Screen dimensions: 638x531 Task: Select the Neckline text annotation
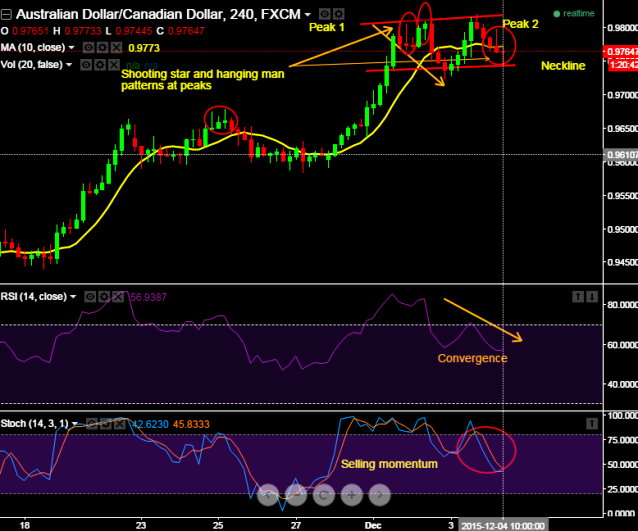click(x=563, y=66)
